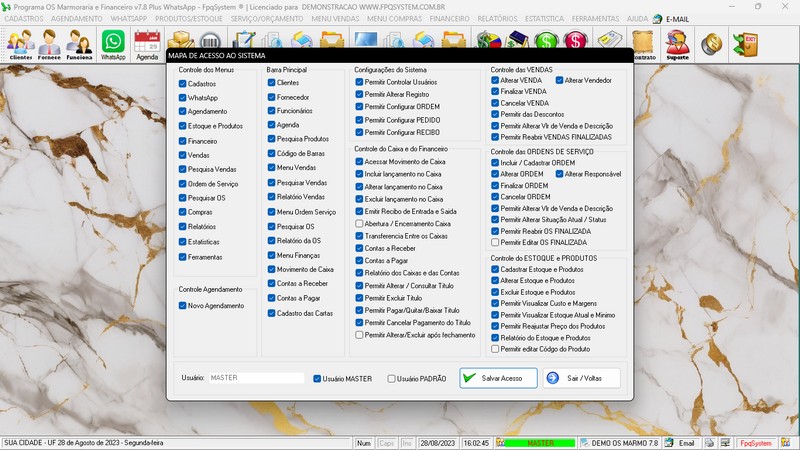Click the globe icon beside E-MAIL
Image resolution: width=800 pixels, height=450 pixels.
click(658, 19)
